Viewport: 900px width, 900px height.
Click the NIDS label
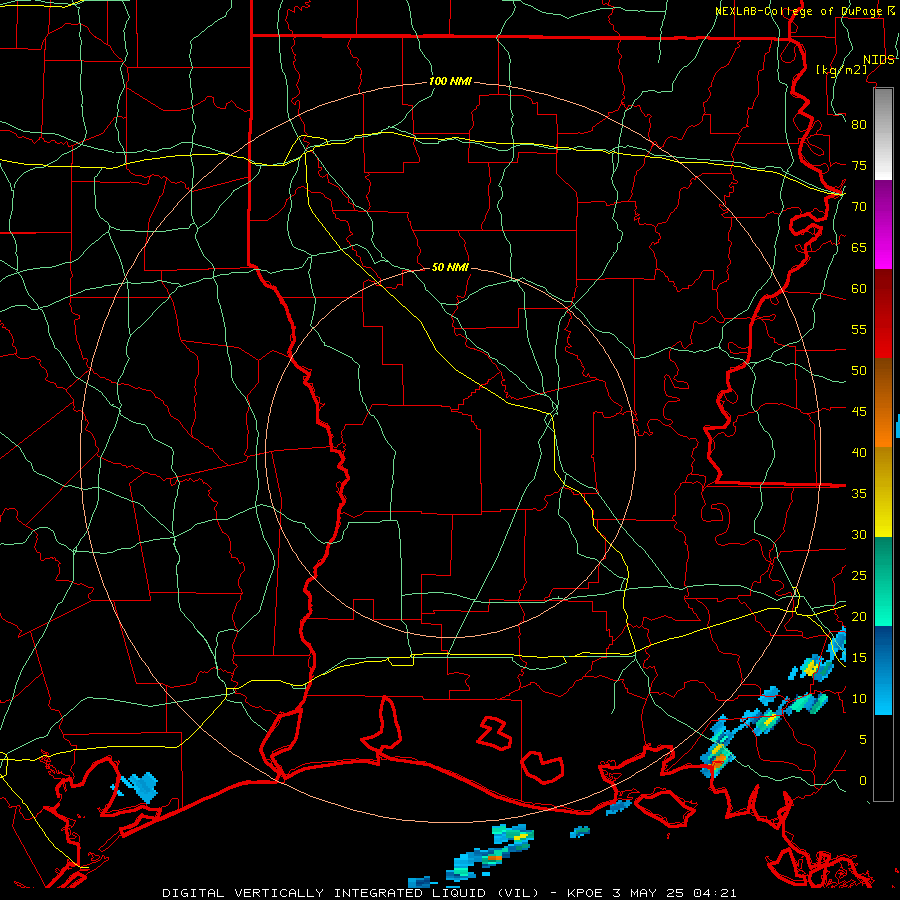pos(879,60)
